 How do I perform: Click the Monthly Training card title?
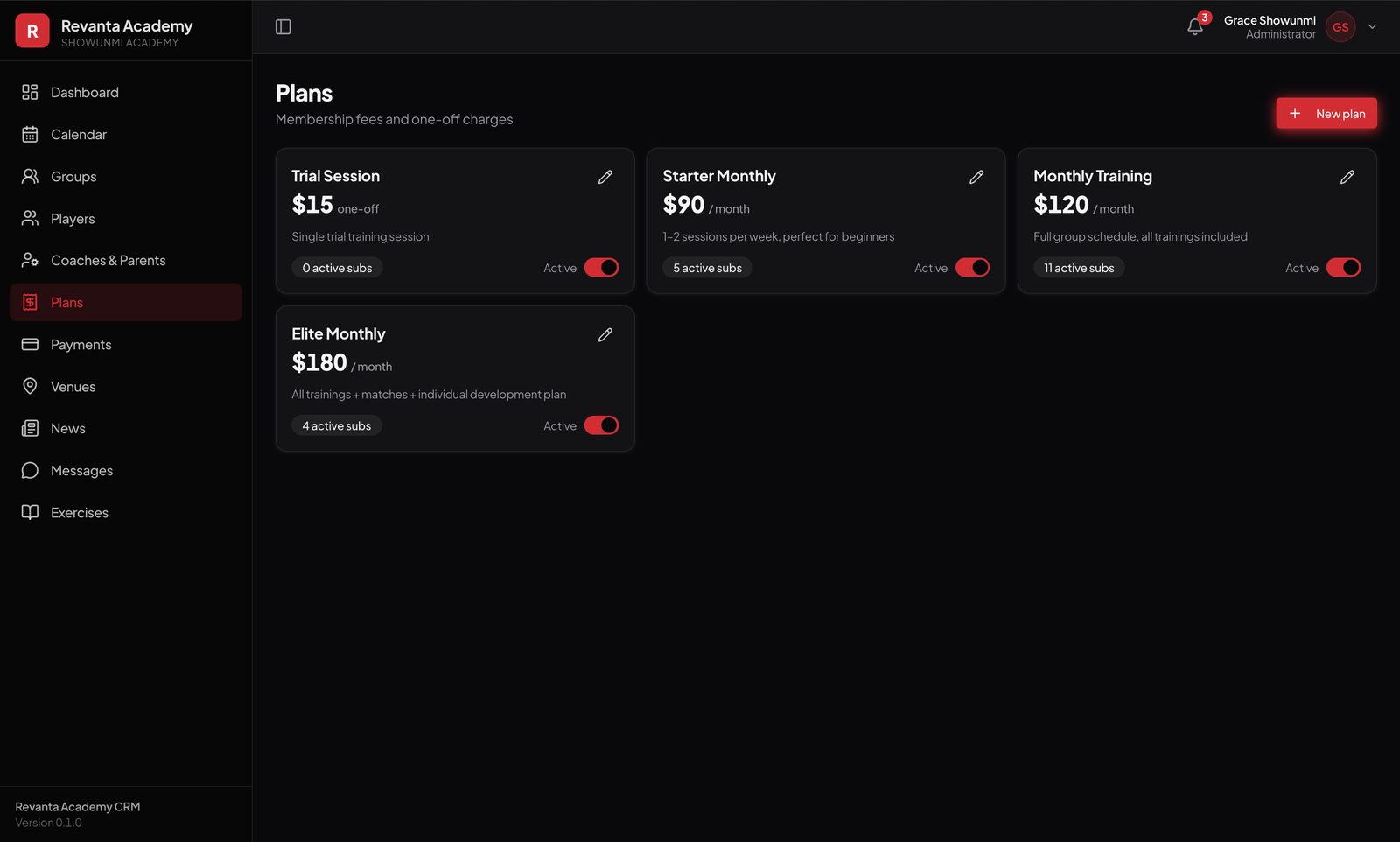pyautogui.click(x=1093, y=176)
